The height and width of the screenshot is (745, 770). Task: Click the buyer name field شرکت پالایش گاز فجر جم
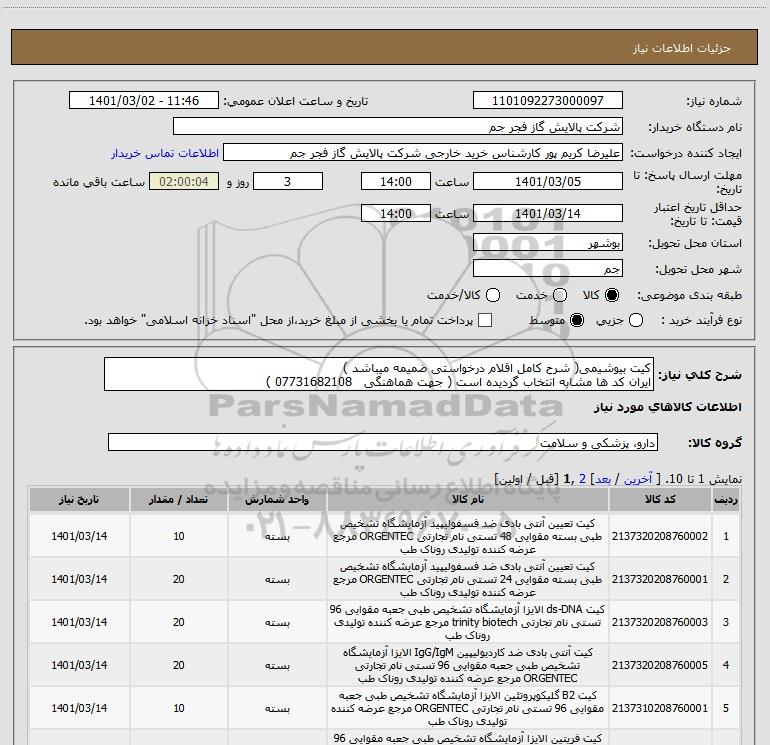(398, 127)
